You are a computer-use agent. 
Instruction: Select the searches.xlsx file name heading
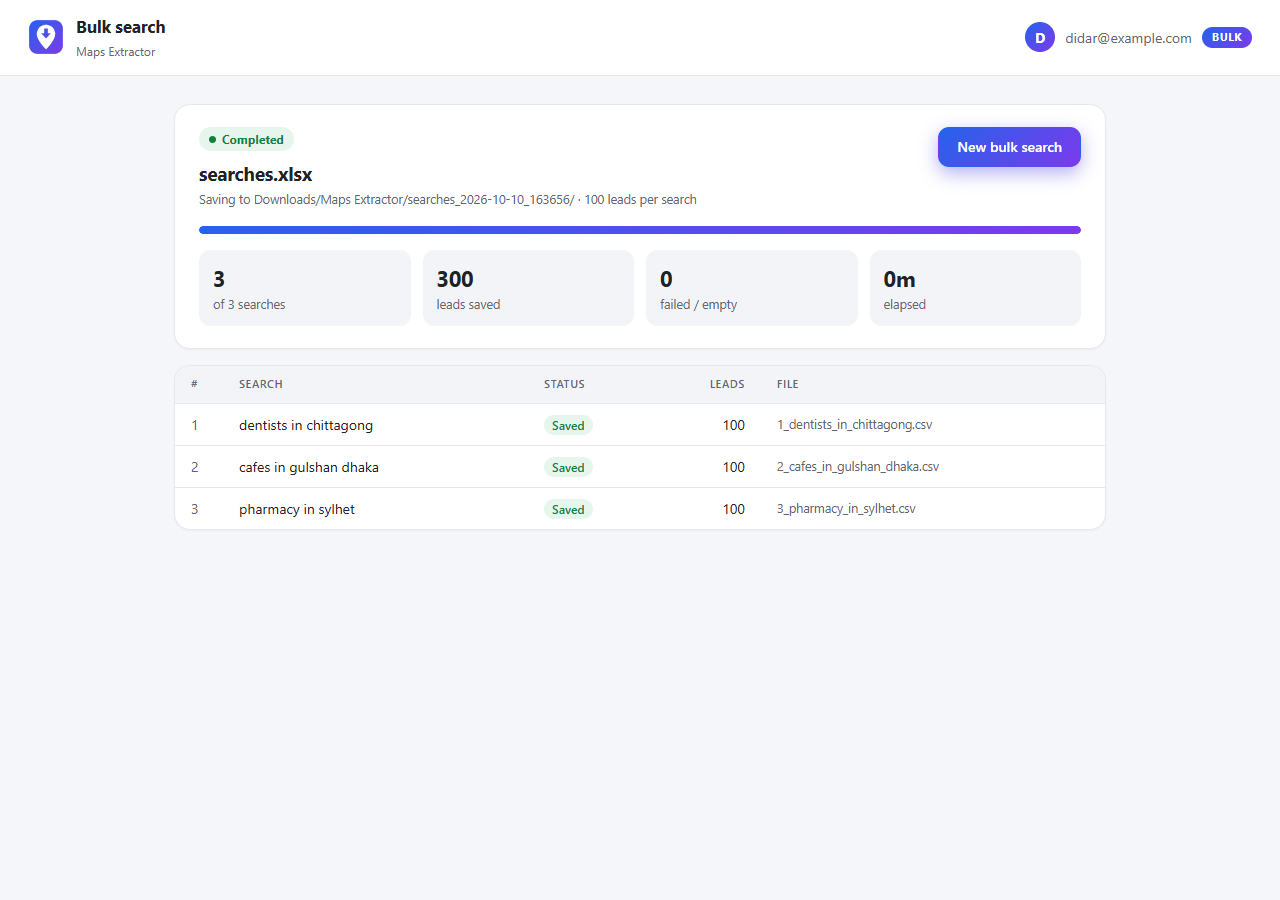tap(256, 175)
